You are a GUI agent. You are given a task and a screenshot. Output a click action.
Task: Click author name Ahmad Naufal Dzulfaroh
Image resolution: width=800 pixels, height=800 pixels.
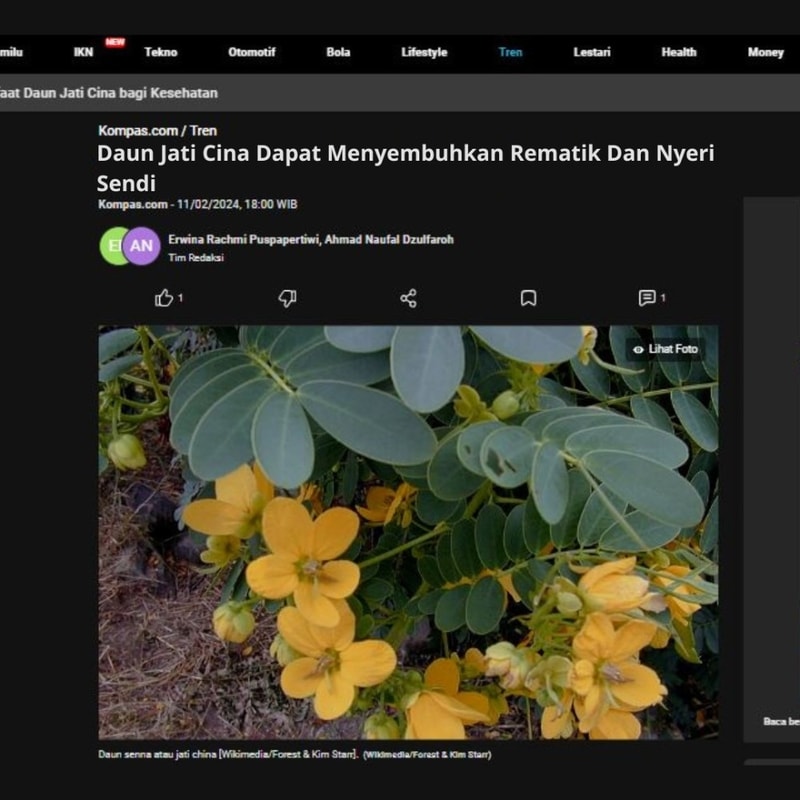pos(390,240)
